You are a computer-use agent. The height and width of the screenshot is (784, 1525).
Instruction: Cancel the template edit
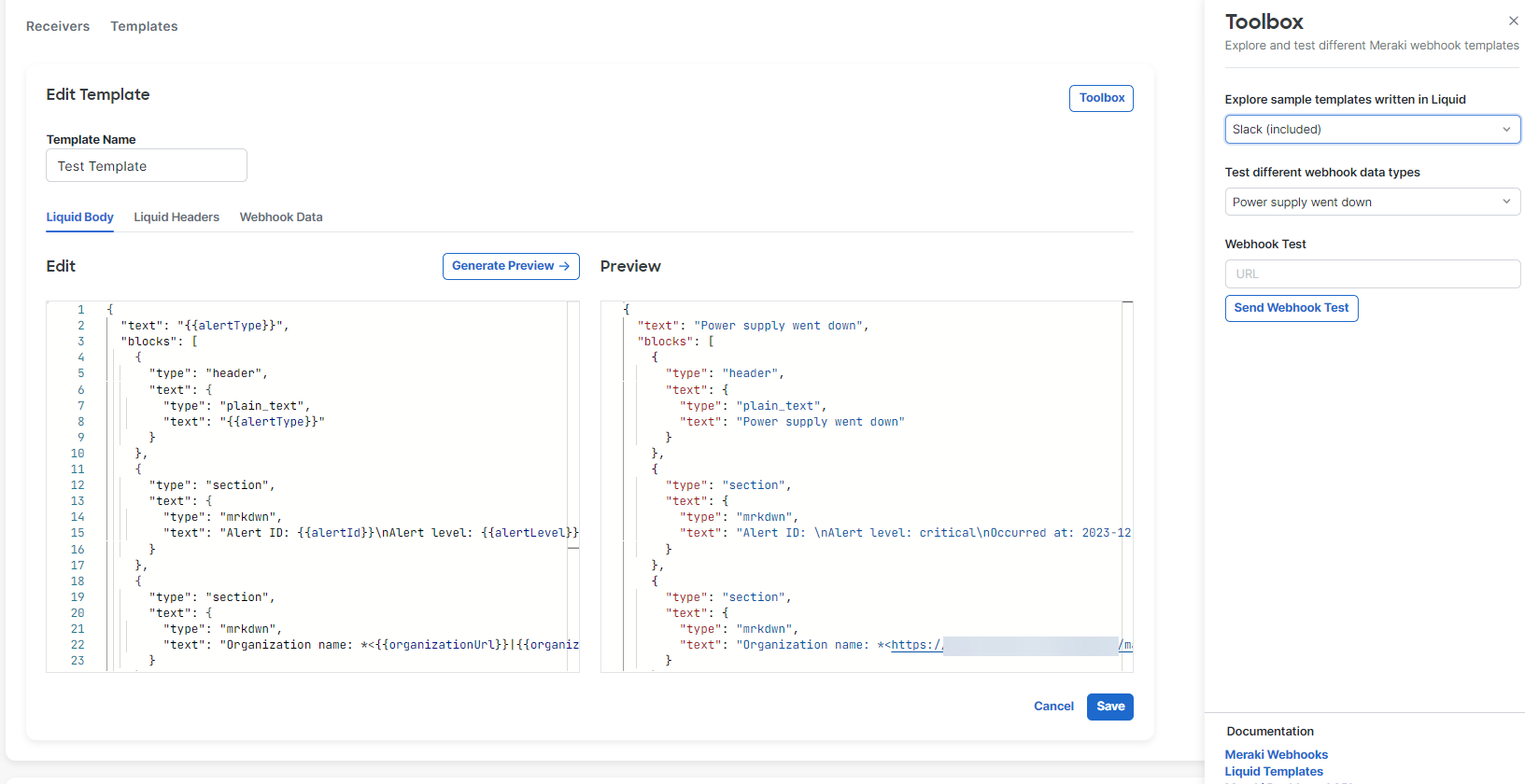click(1053, 707)
